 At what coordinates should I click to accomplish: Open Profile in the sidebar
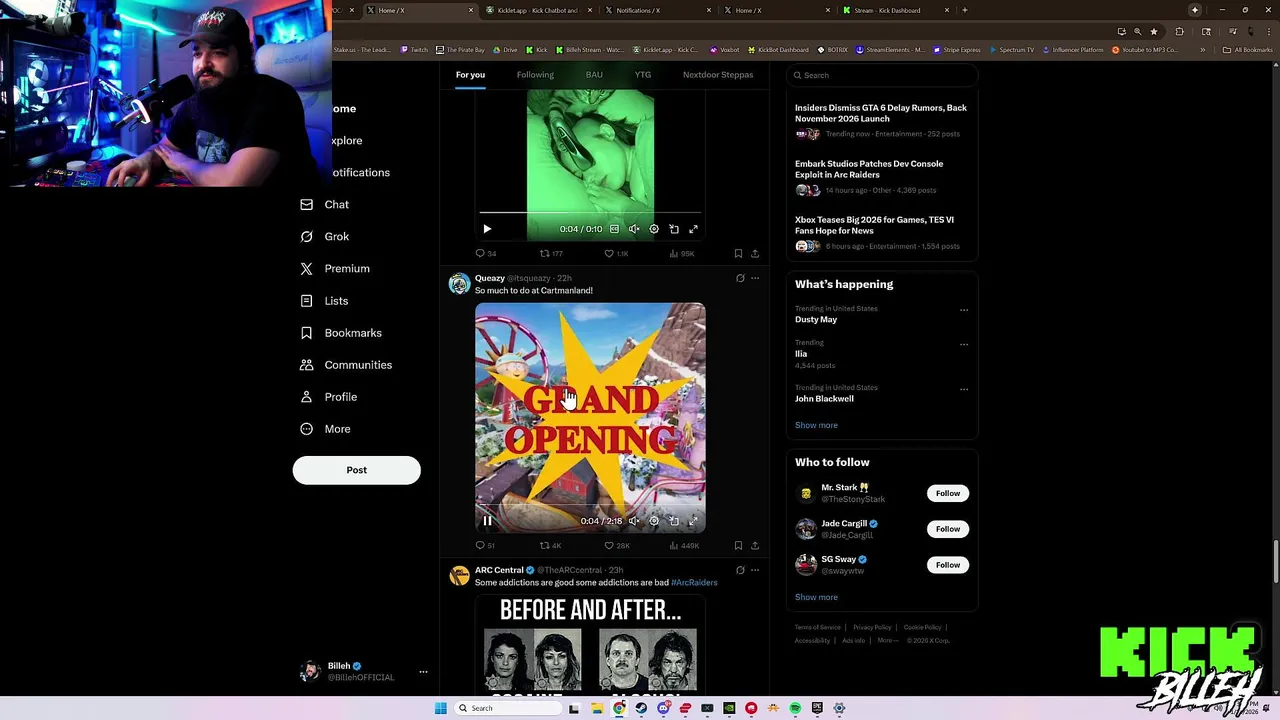328,397
